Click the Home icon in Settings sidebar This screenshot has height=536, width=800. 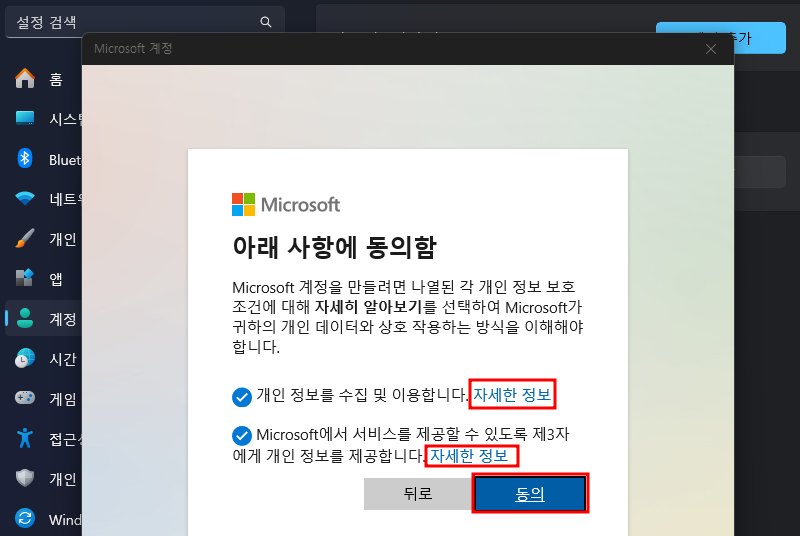coord(24,79)
